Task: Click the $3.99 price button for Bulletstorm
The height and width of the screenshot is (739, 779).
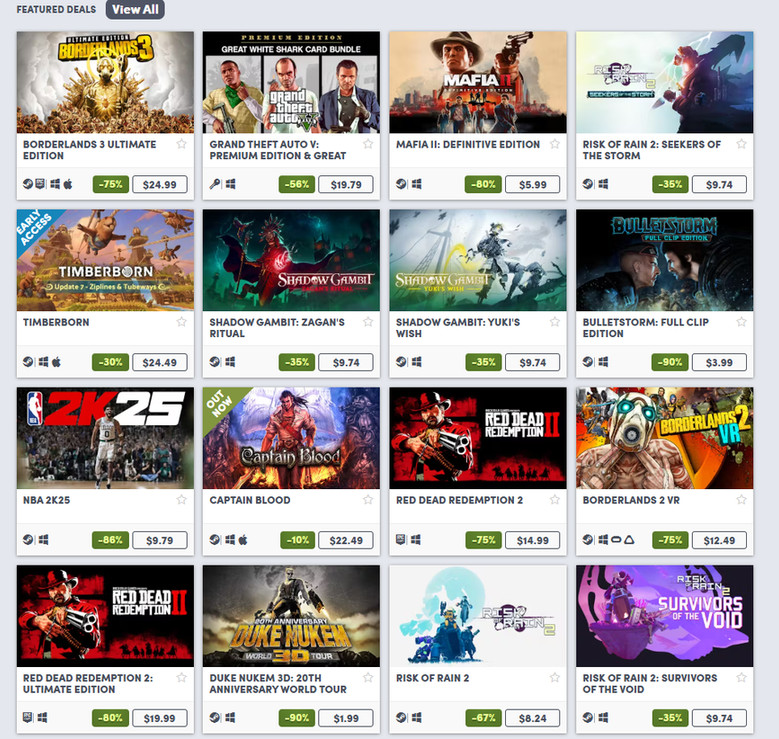Action: [719, 362]
